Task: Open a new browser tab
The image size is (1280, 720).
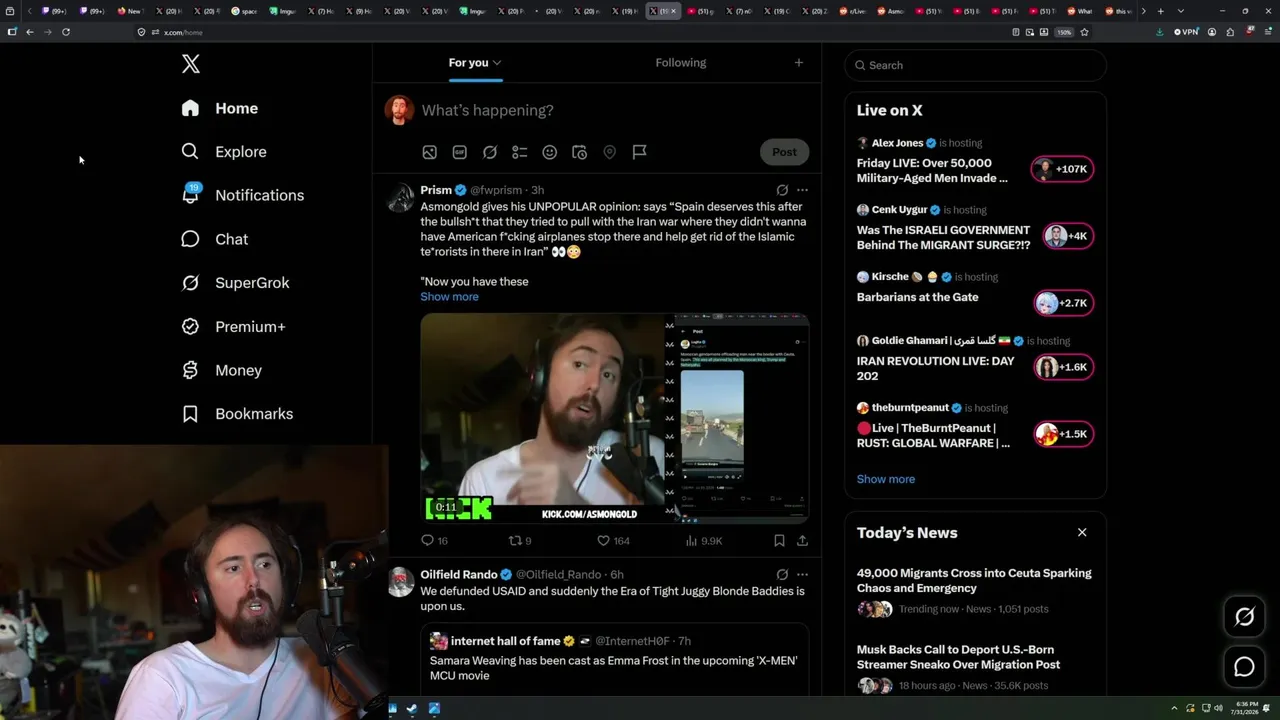Action: pos(1160,11)
